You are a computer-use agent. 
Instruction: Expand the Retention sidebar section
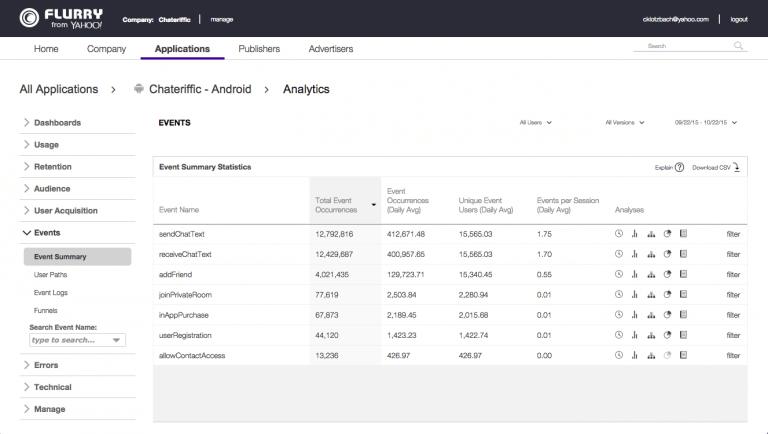(x=52, y=167)
